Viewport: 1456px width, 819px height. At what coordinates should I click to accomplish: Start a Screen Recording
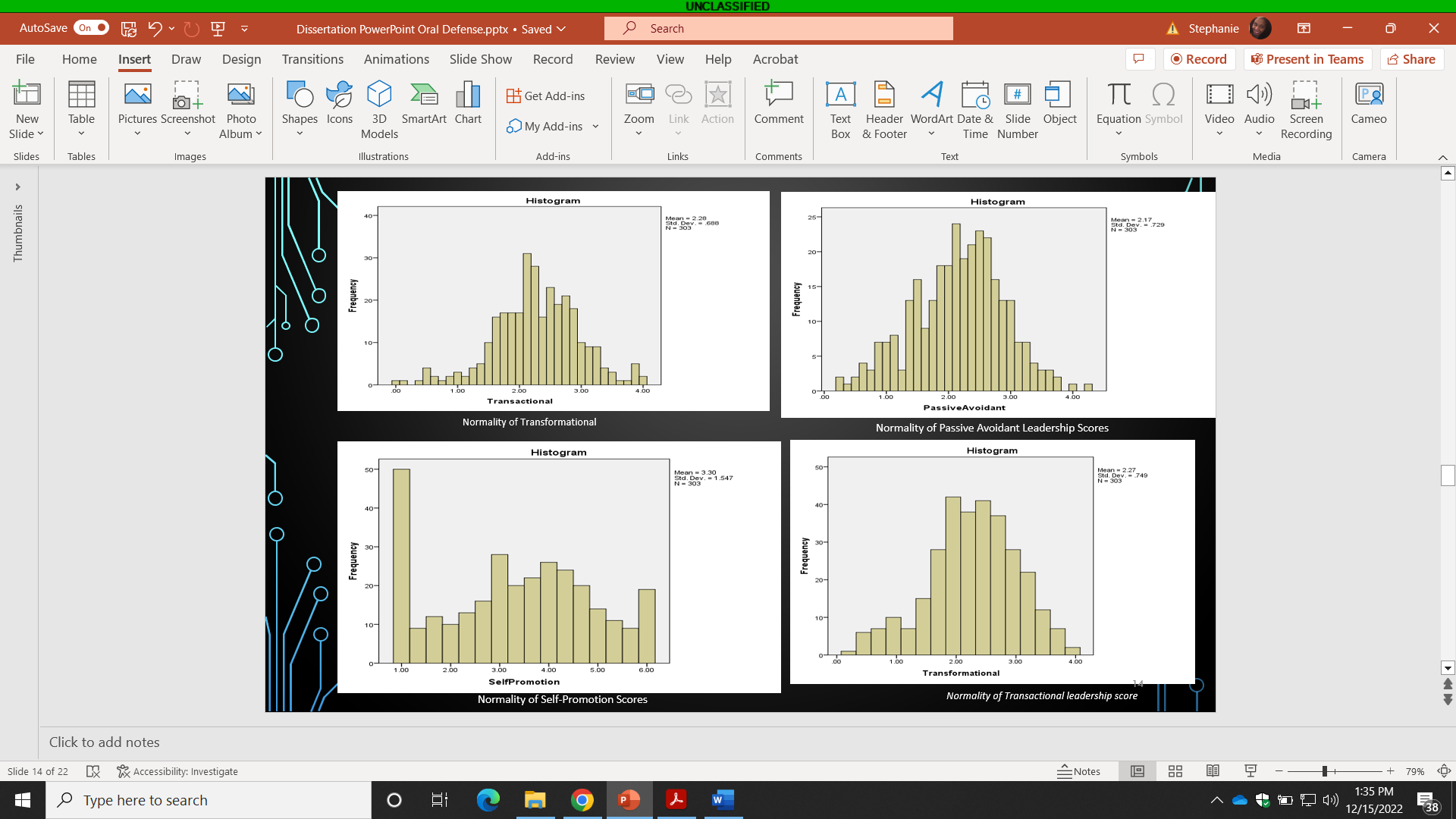point(1306,108)
